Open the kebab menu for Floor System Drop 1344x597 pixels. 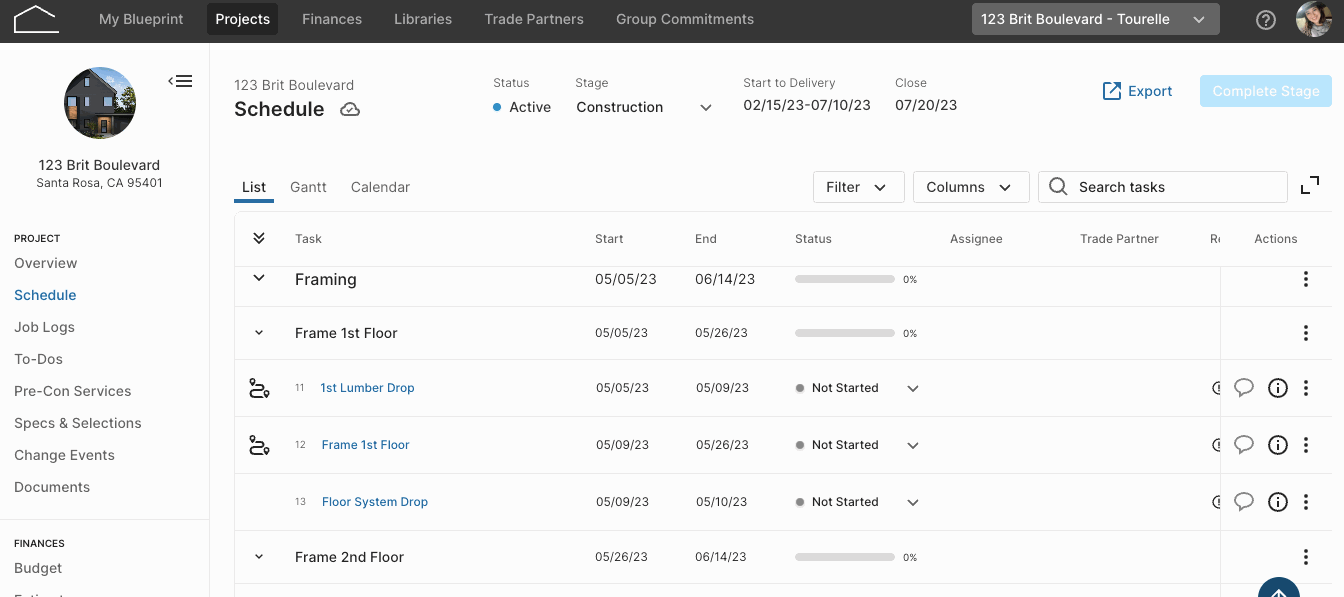coord(1306,502)
